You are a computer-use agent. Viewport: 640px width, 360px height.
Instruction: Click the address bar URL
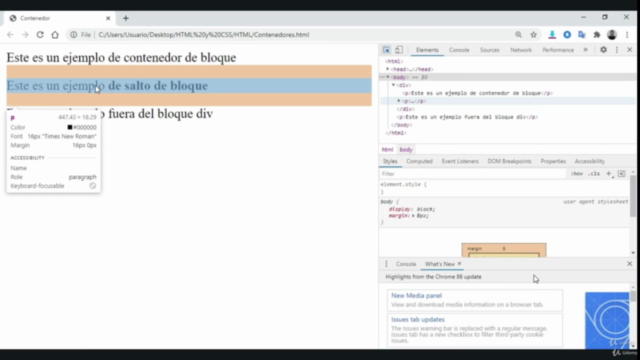pos(204,35)
